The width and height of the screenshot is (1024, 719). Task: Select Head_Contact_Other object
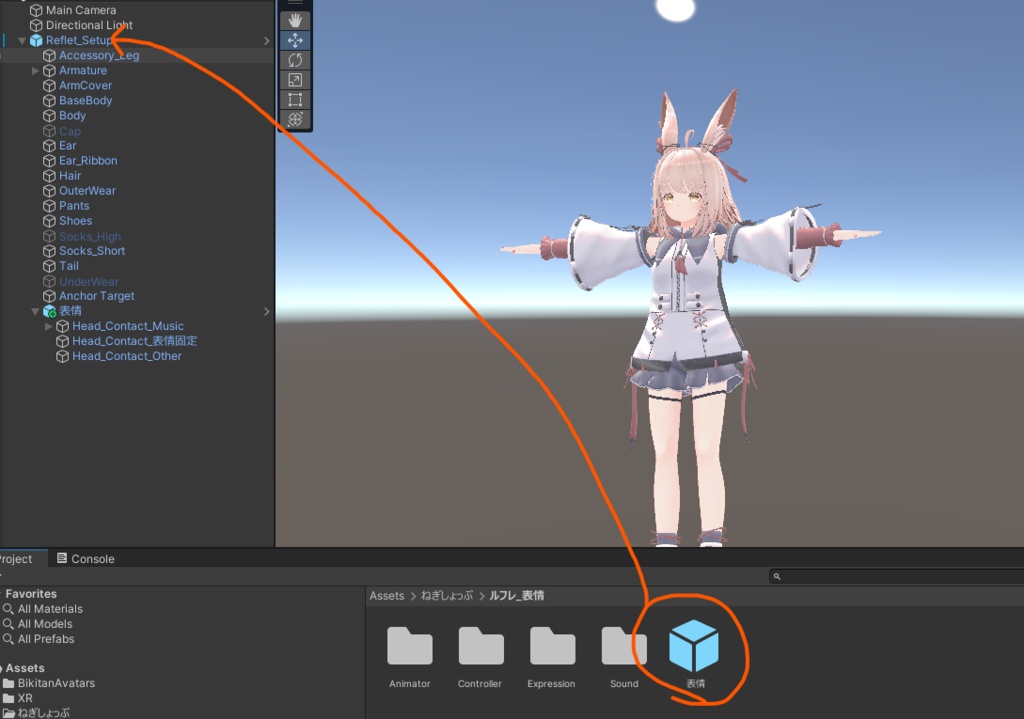coord(127,356)
